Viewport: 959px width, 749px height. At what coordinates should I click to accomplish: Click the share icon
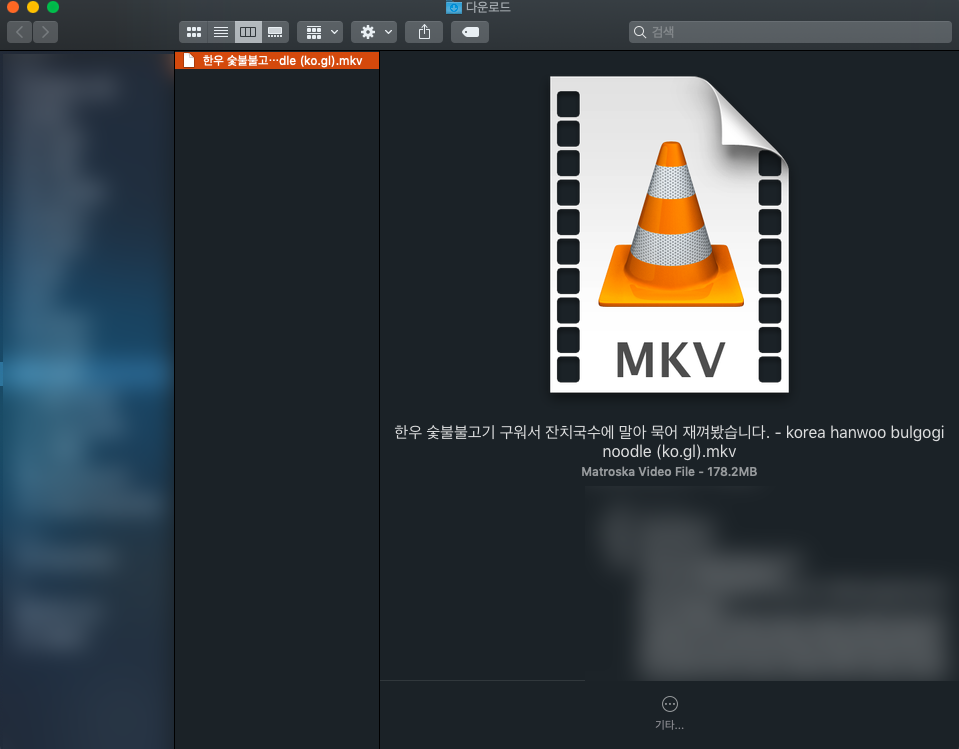424,32
